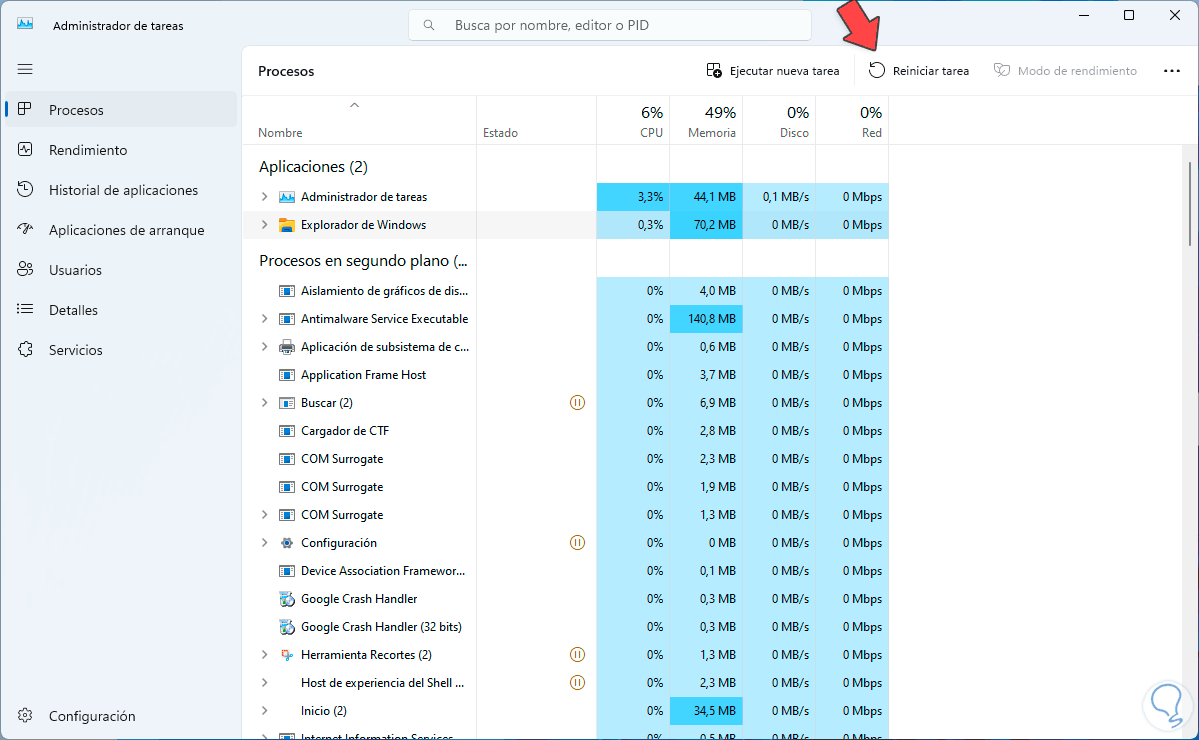Expand Administrador de tareas process
1199x740 pixels.
[x=265, y=196]
